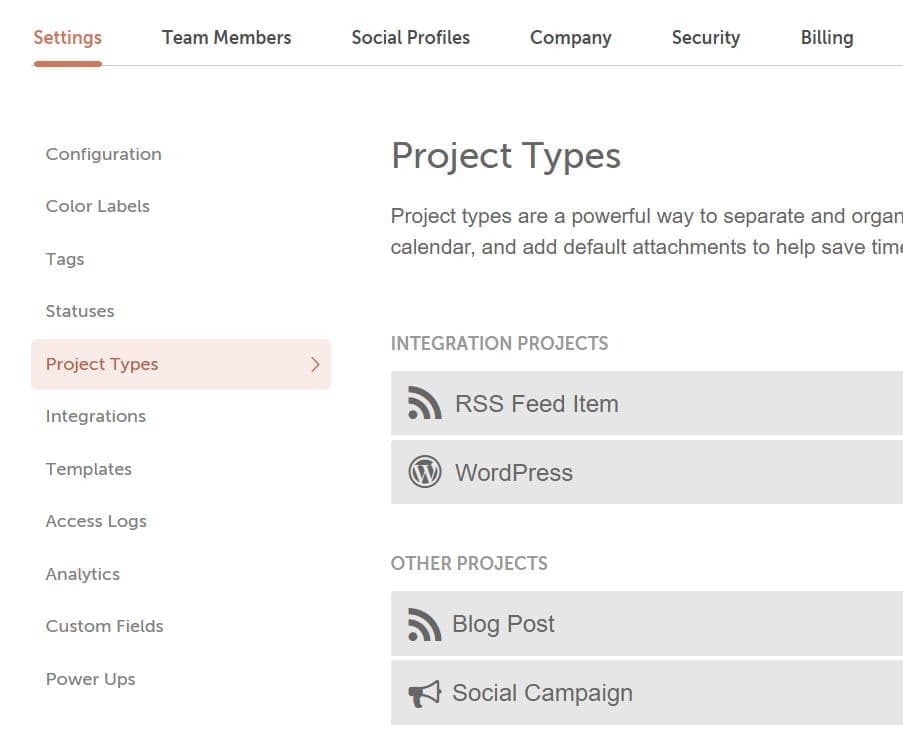Open the Company tab
903x729 pixels.
point(571,38)
